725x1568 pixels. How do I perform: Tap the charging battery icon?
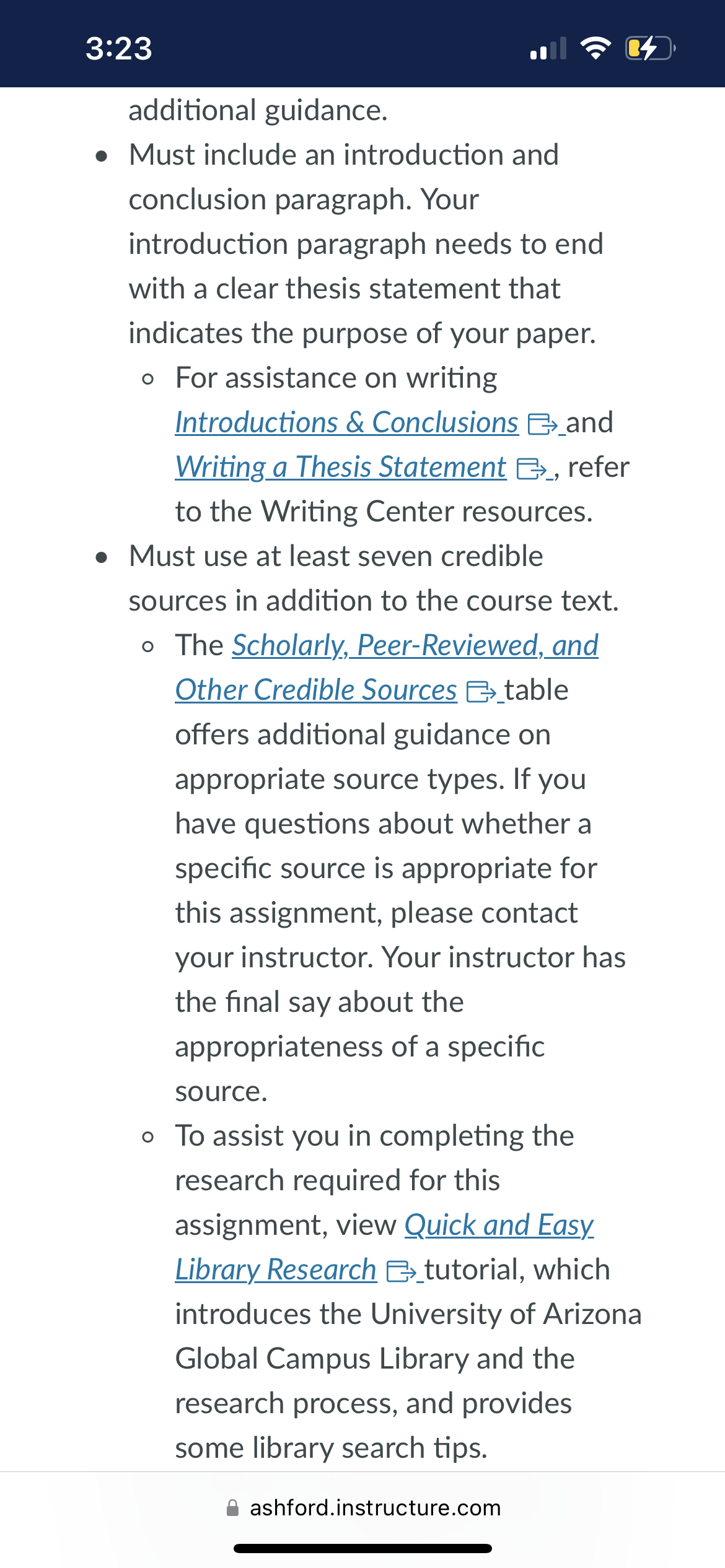coord(650,48)
